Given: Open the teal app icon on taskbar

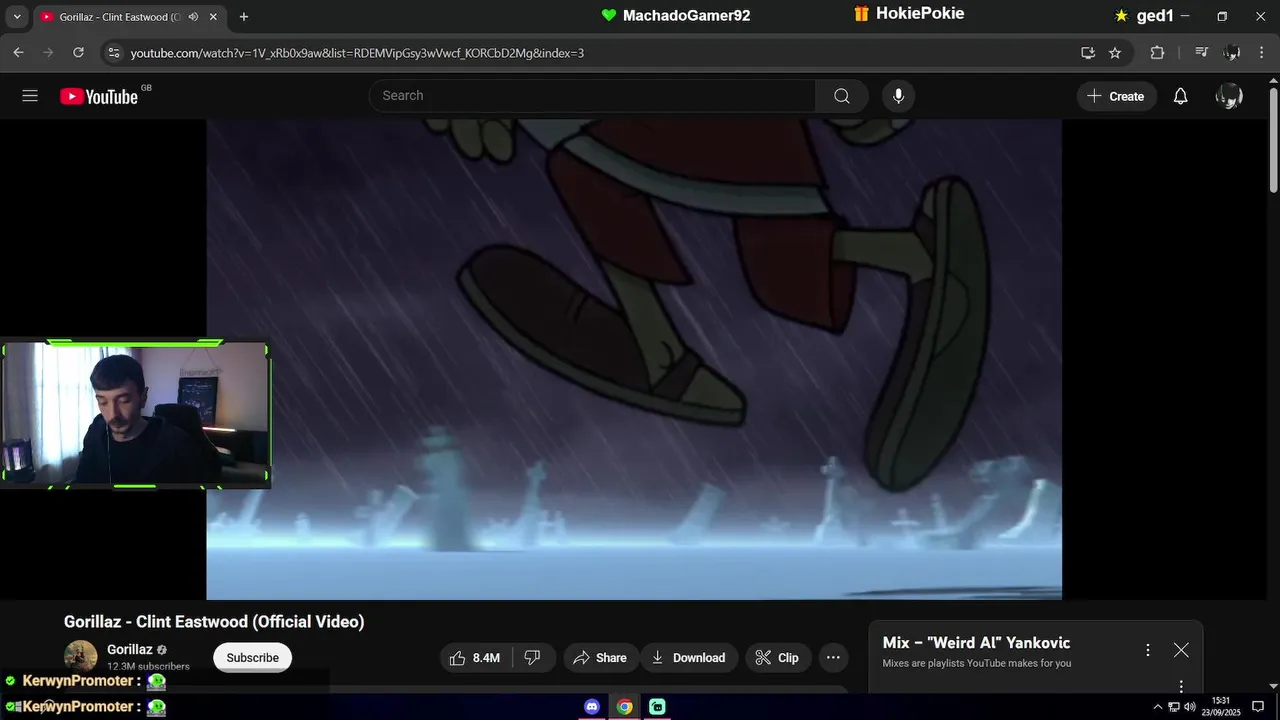Looking at the screenshot, I should [x=657, y=707].
